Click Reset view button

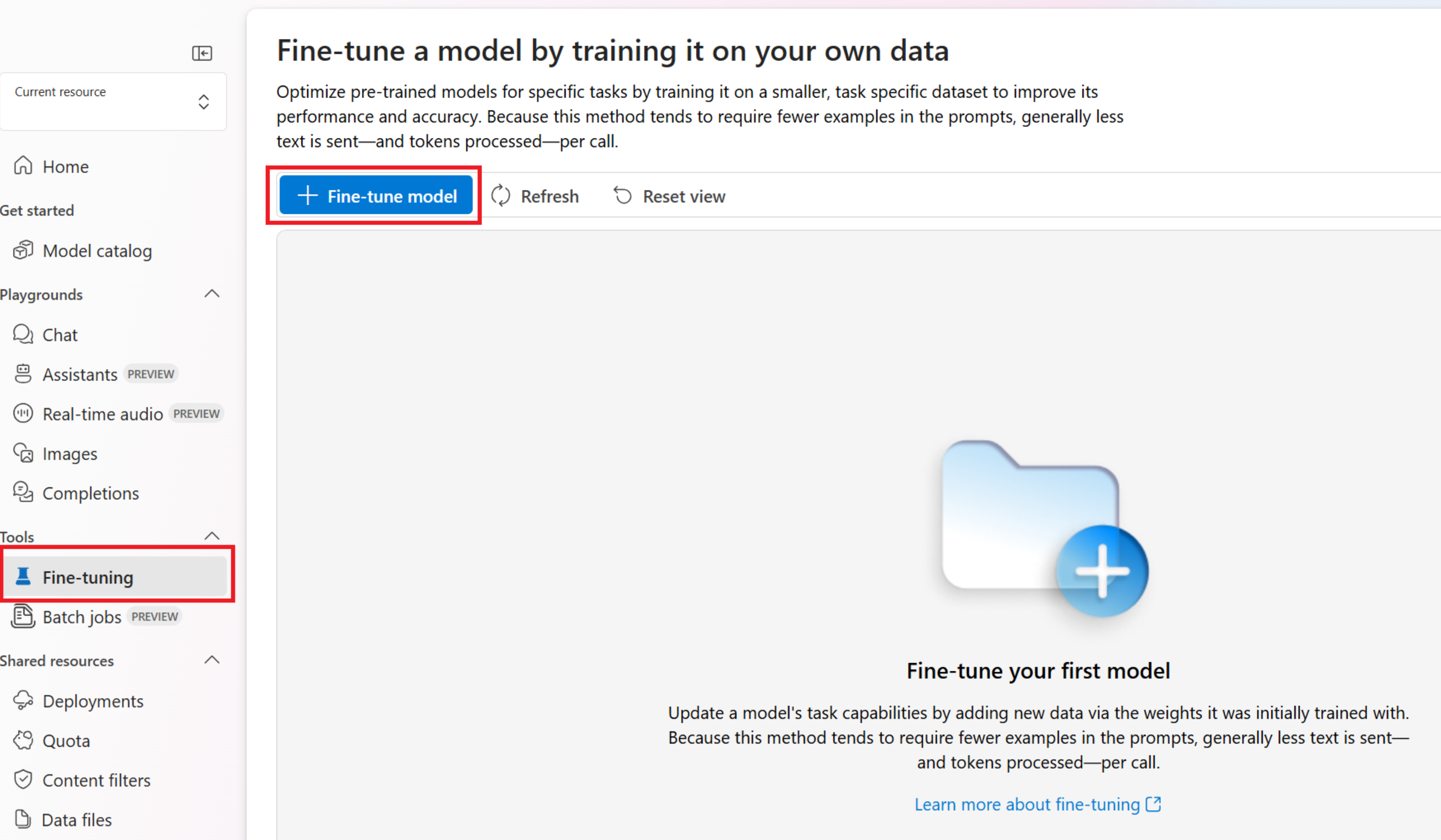click(670, 196)
